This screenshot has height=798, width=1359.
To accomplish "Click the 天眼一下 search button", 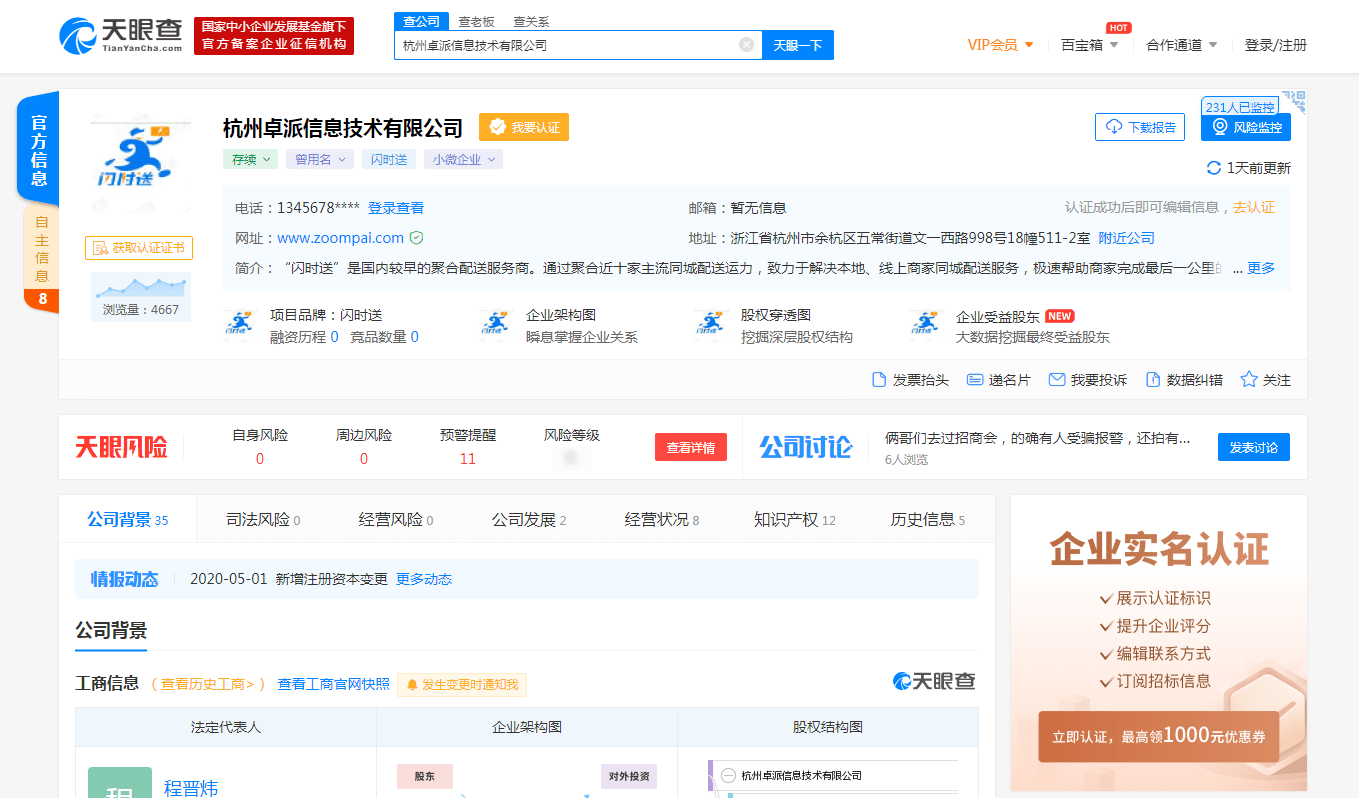I will 797,44.
